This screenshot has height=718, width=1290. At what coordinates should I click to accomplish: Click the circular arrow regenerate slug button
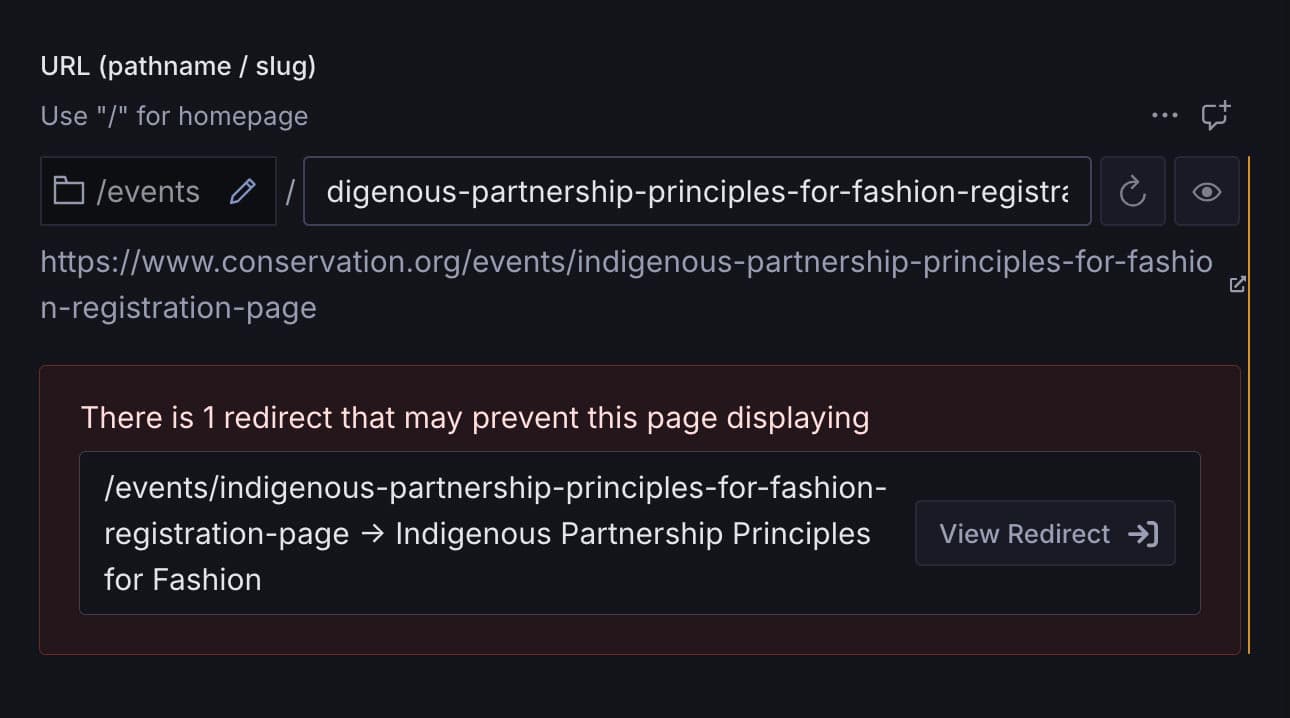coord(1132,191)
